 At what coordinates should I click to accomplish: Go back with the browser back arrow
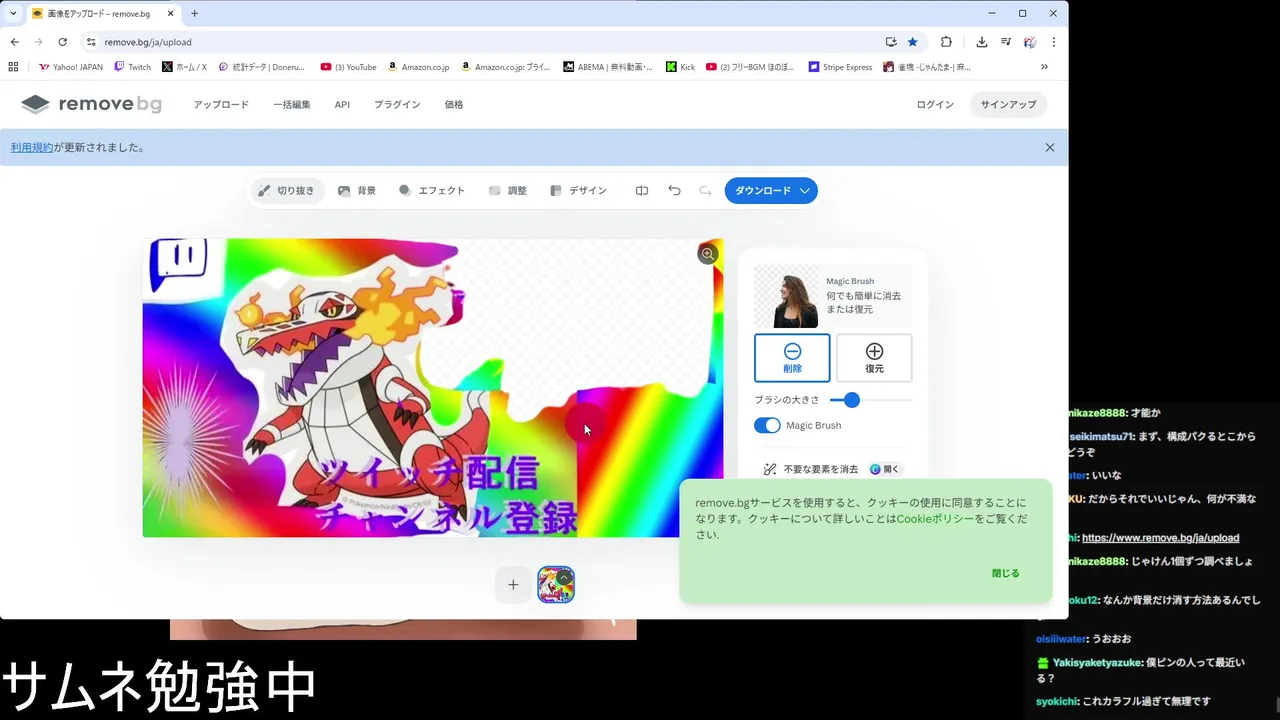[15, 42]
